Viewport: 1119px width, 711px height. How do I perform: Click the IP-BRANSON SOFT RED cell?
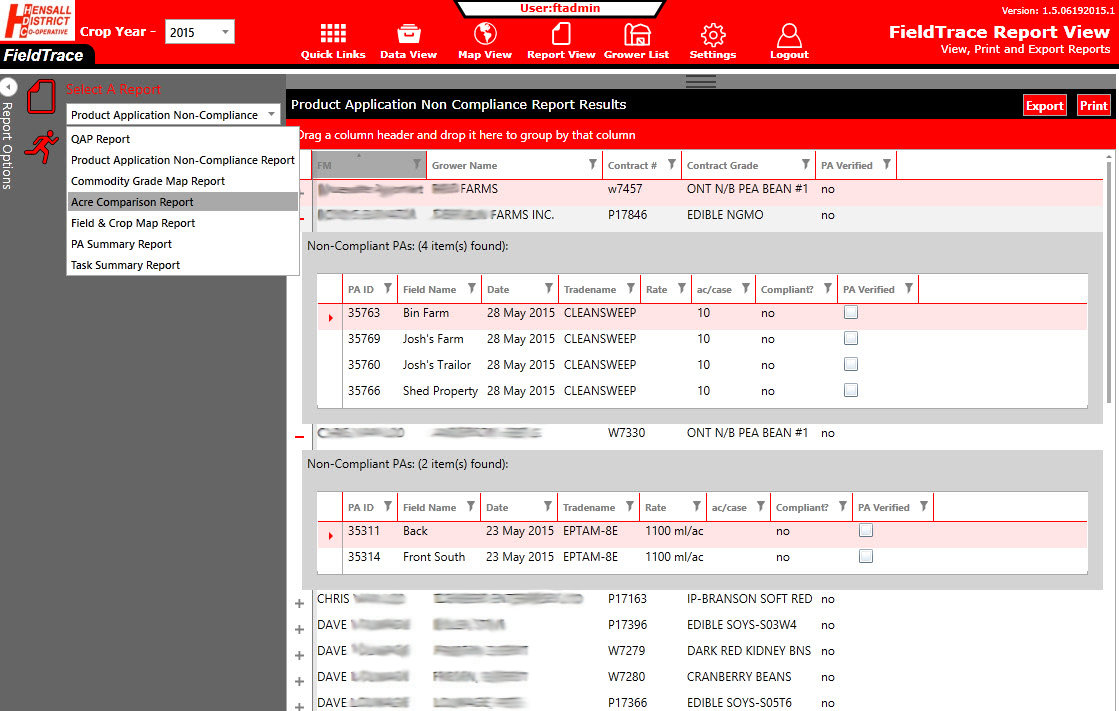coord(749,599)
